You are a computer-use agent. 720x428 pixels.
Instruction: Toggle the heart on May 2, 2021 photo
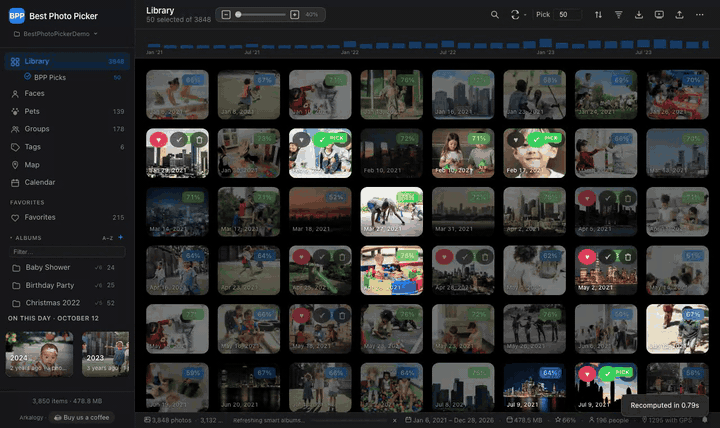click(x=587, y=257)
